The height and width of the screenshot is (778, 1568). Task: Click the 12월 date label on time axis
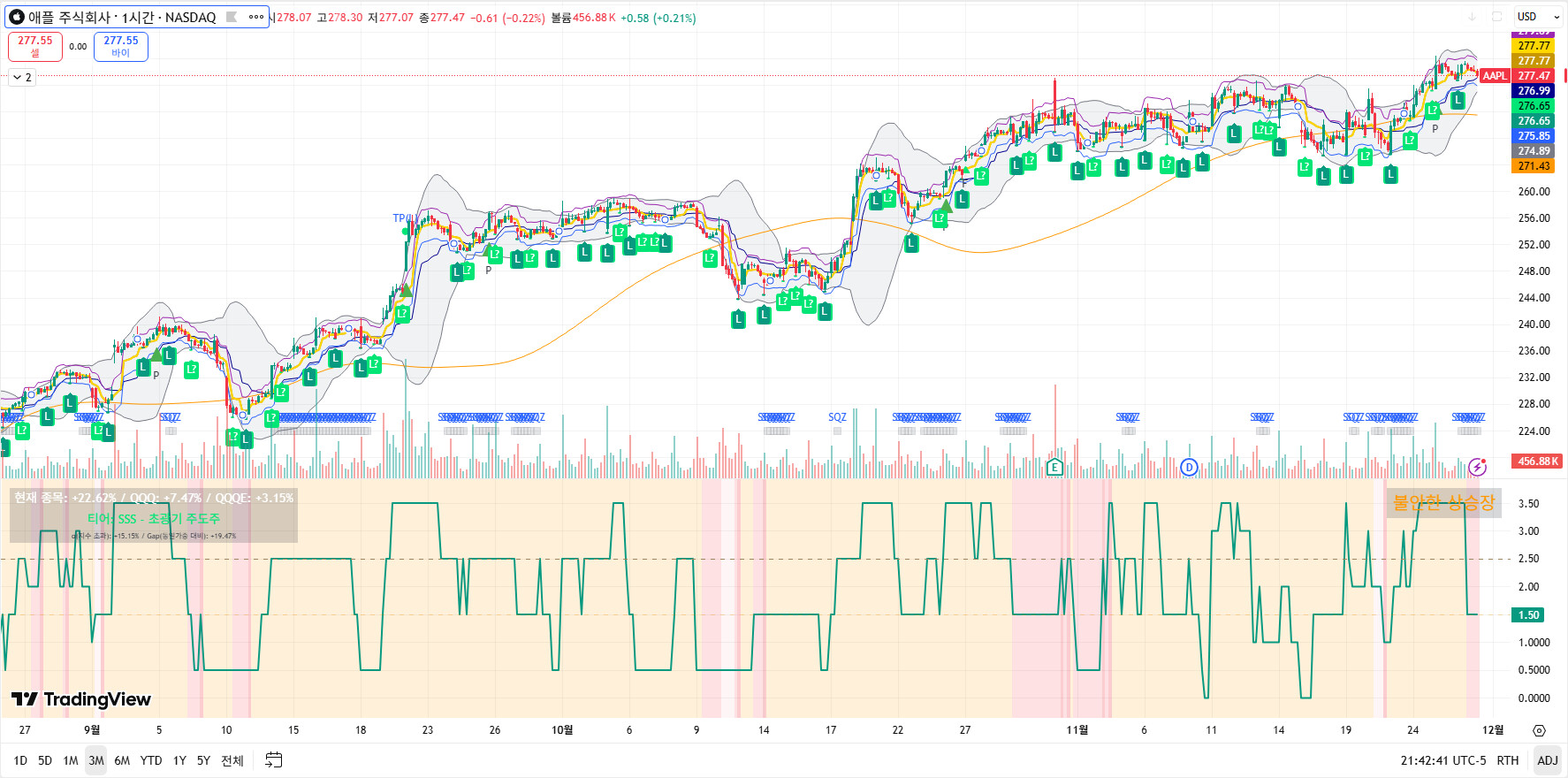coord(1493,730)
